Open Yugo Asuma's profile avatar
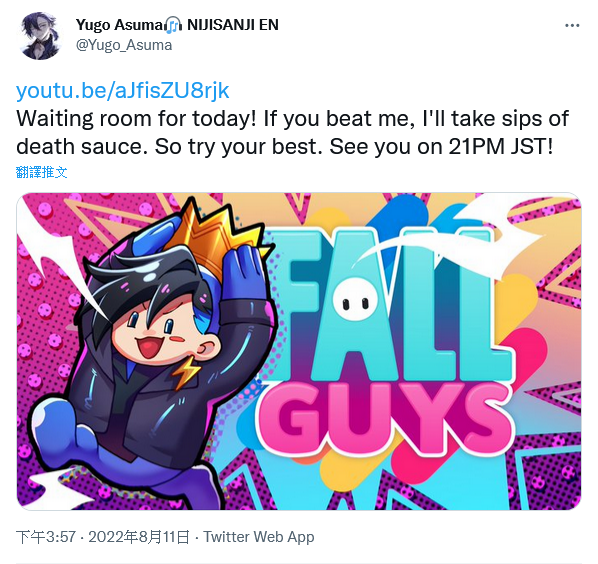Viewport: 598px width, 564px height. click(40, 36)
